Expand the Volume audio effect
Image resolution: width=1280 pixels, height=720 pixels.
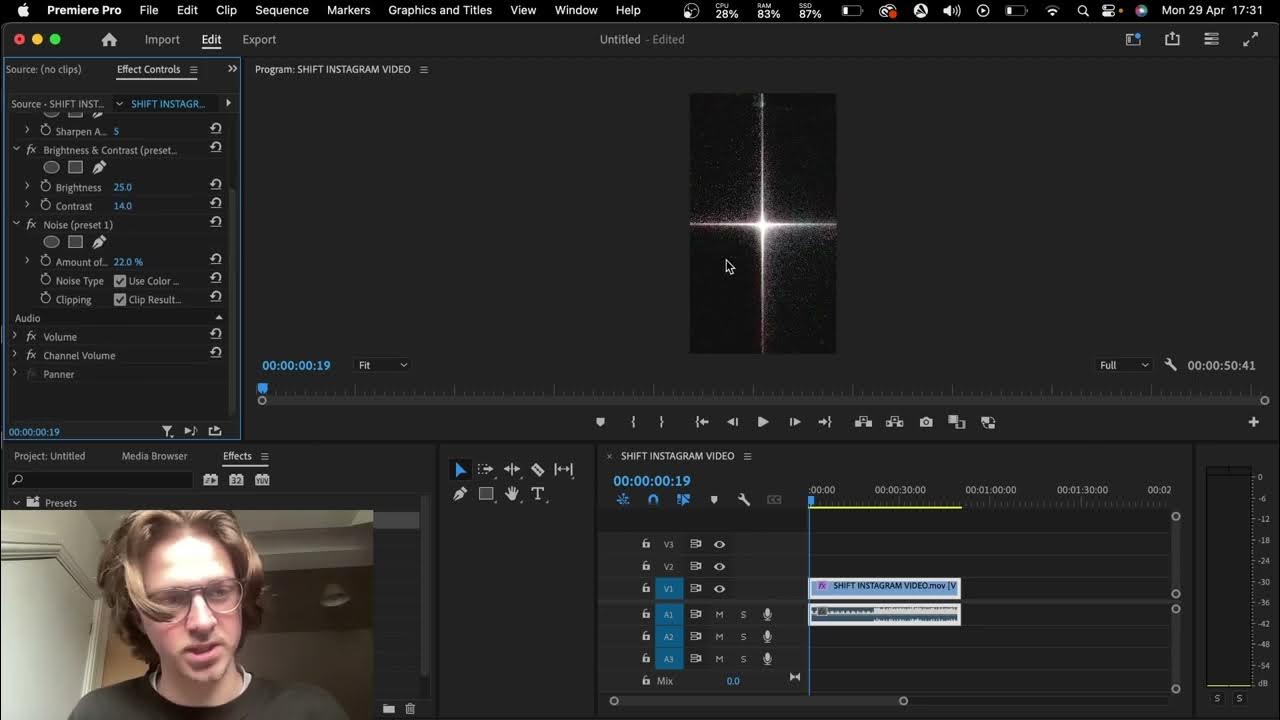pyautogui.click(x=14, y=337)
